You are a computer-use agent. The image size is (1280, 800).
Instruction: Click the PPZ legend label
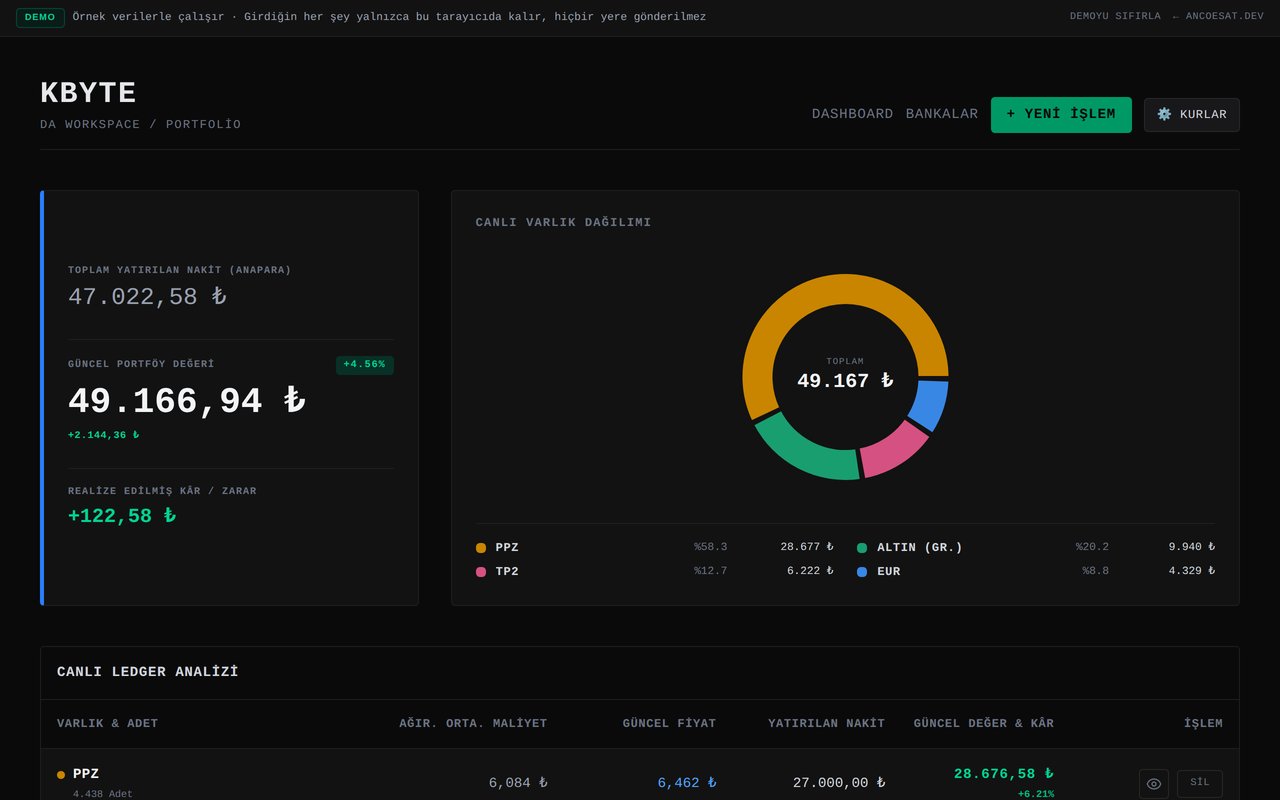tap(507, 548)
